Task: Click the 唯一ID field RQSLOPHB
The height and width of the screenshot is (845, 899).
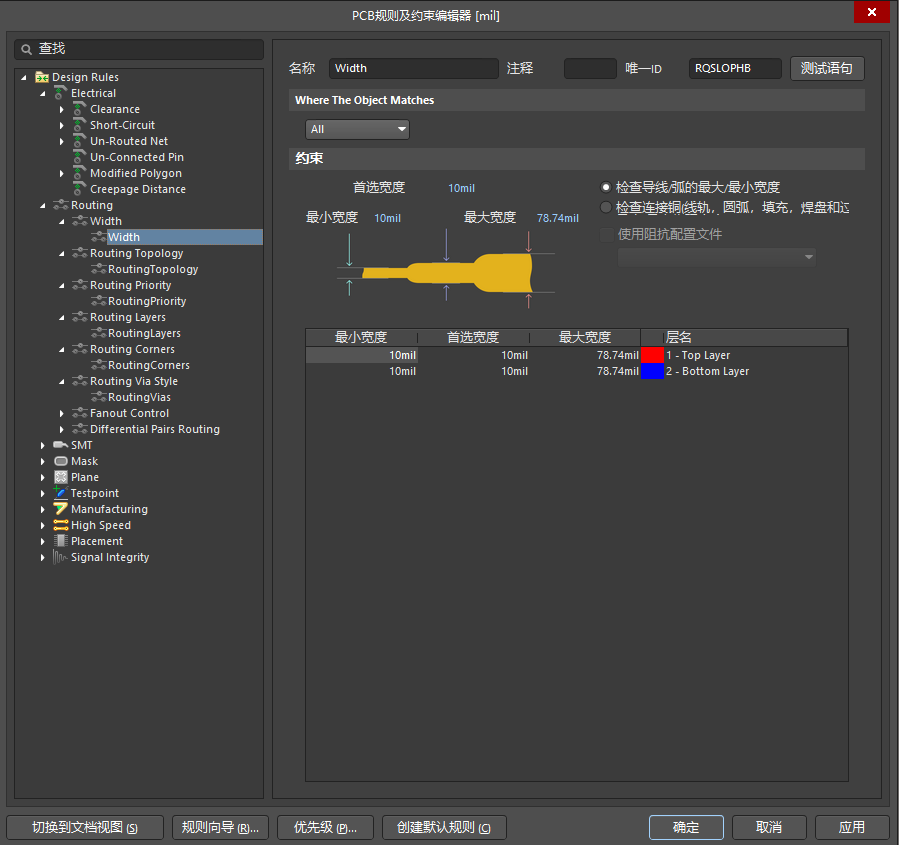Action: tap(735, 68)
